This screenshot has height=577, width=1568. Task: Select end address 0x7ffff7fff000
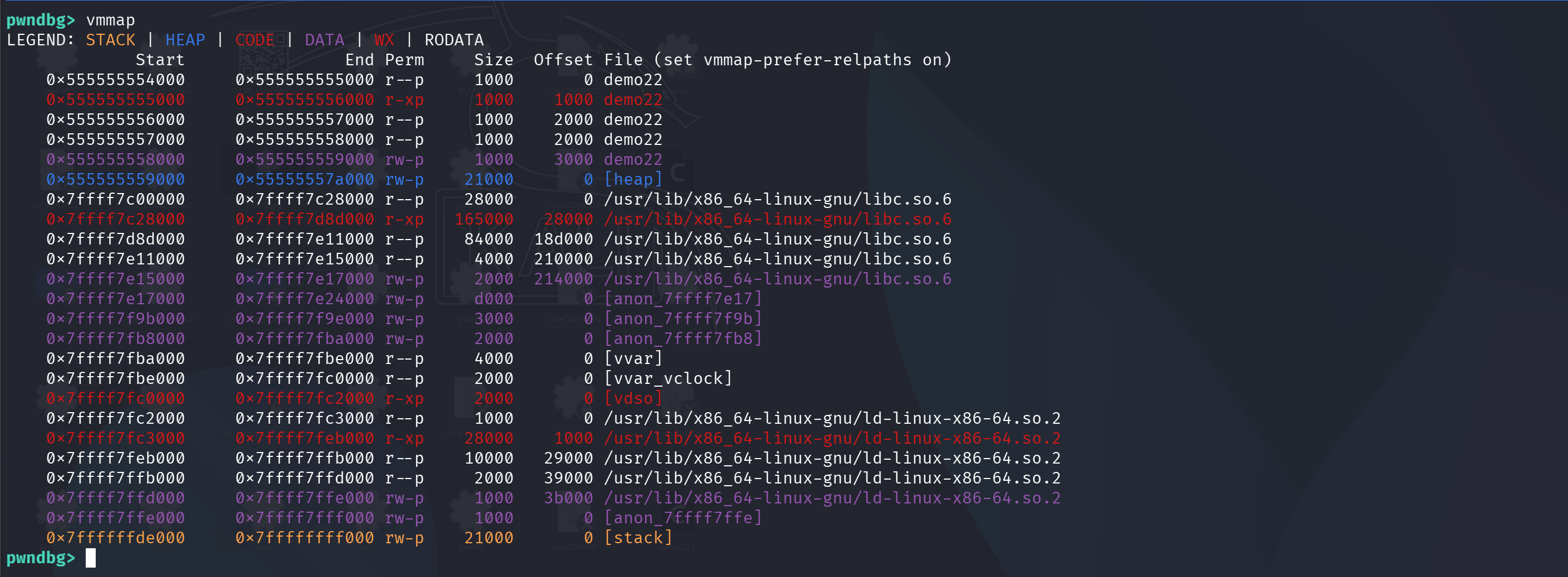click(x=304, y=518)
